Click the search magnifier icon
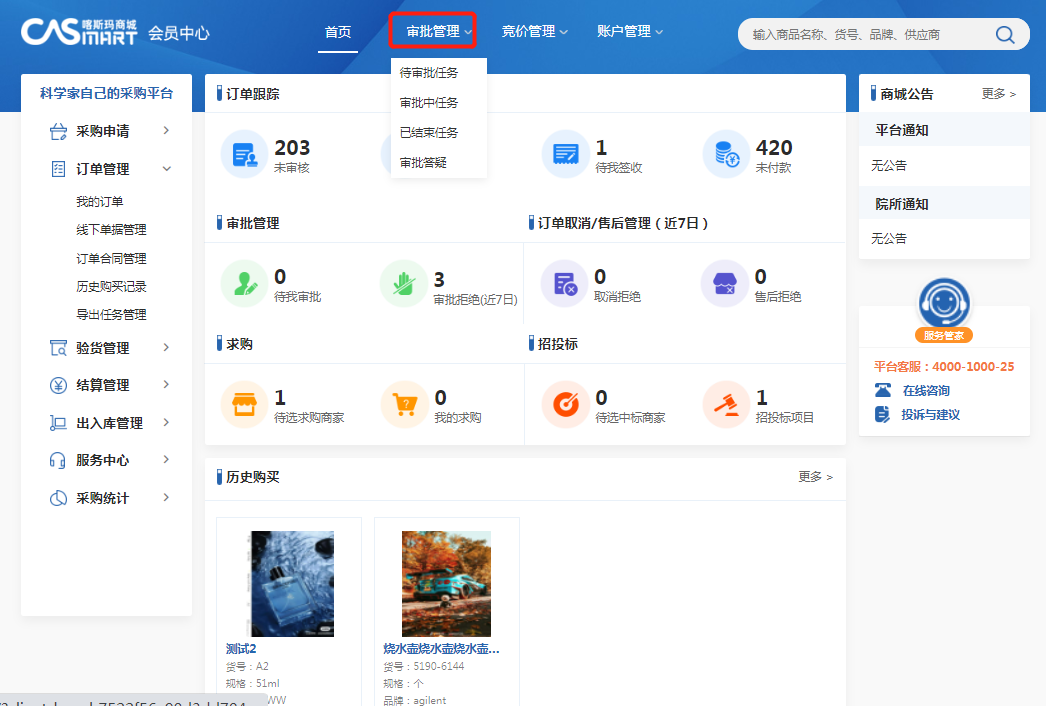This screenshot has width=1046, height=706. pyautogui.click(x=1005, y=35)
